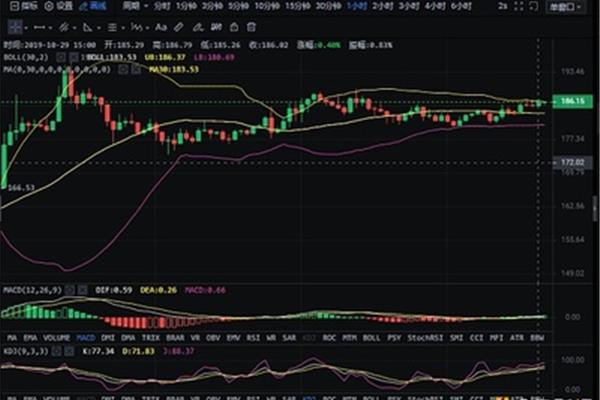Switch to the 10-minute period
Image resolution: width=600 pixels, height=400 pixels.
point(267,6)
